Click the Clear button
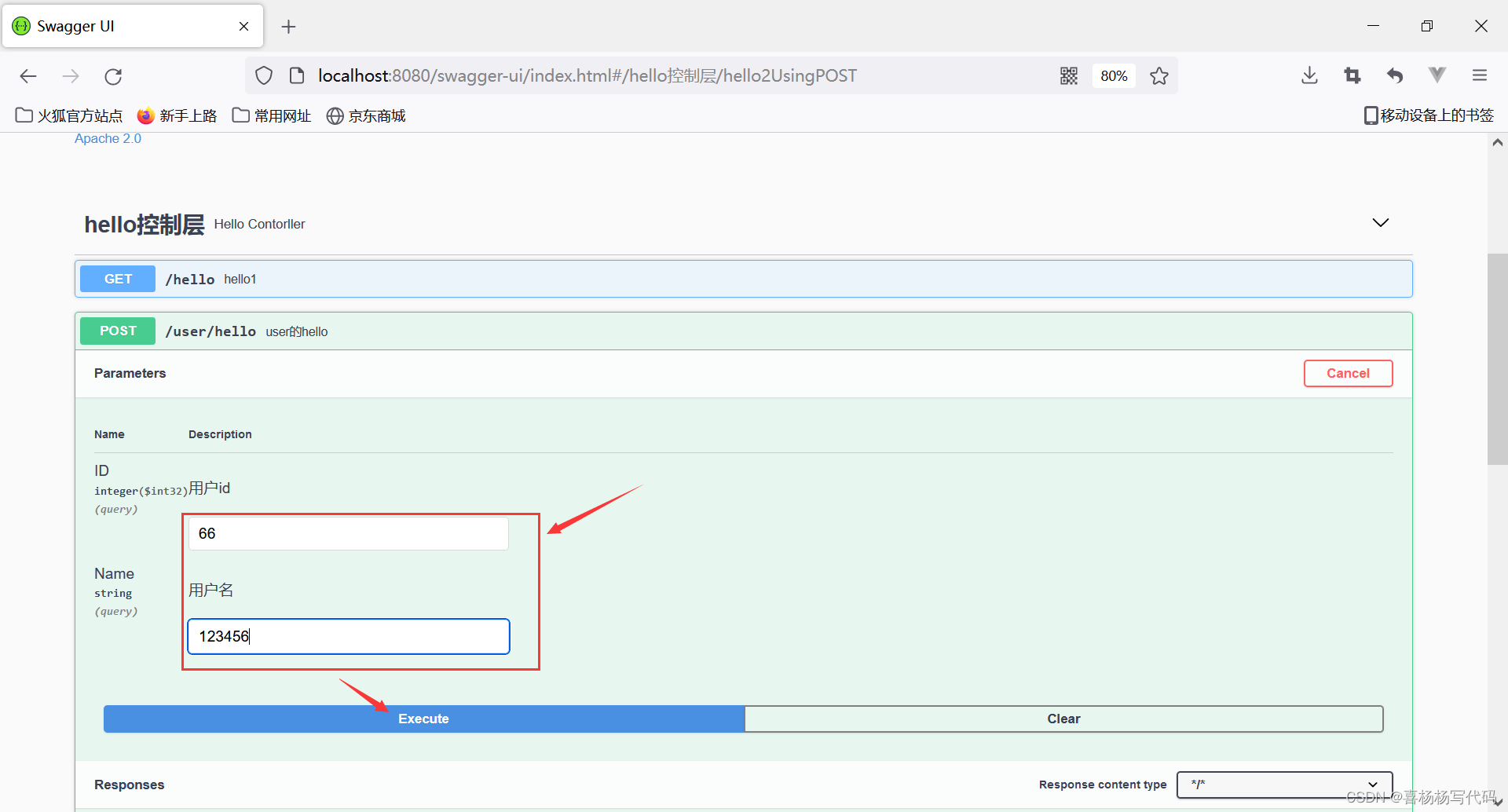1508x812 pixels. pos(1063,718)
